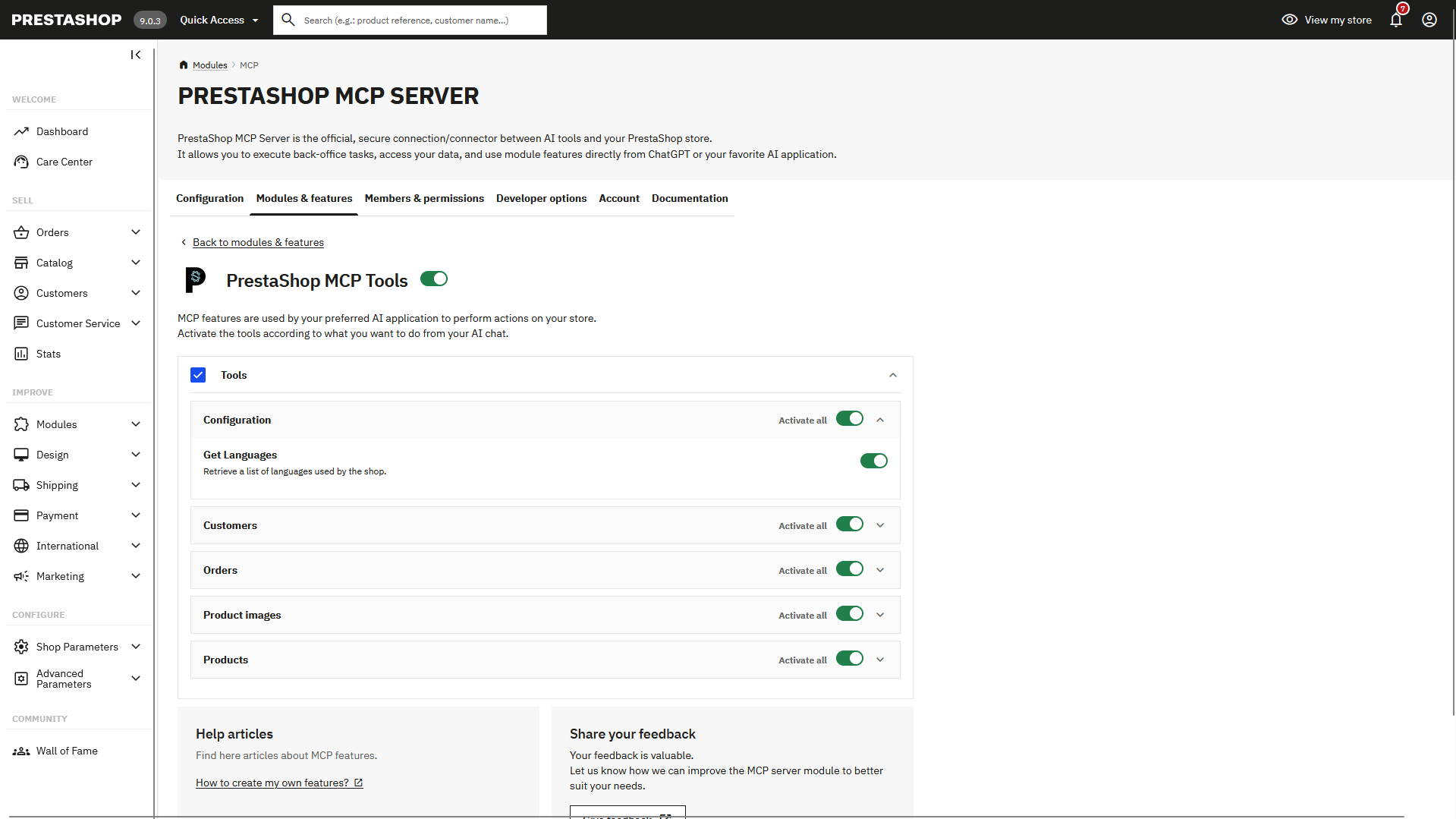
Task: Toggle Activate all for Orders
Action: (850, 569)
